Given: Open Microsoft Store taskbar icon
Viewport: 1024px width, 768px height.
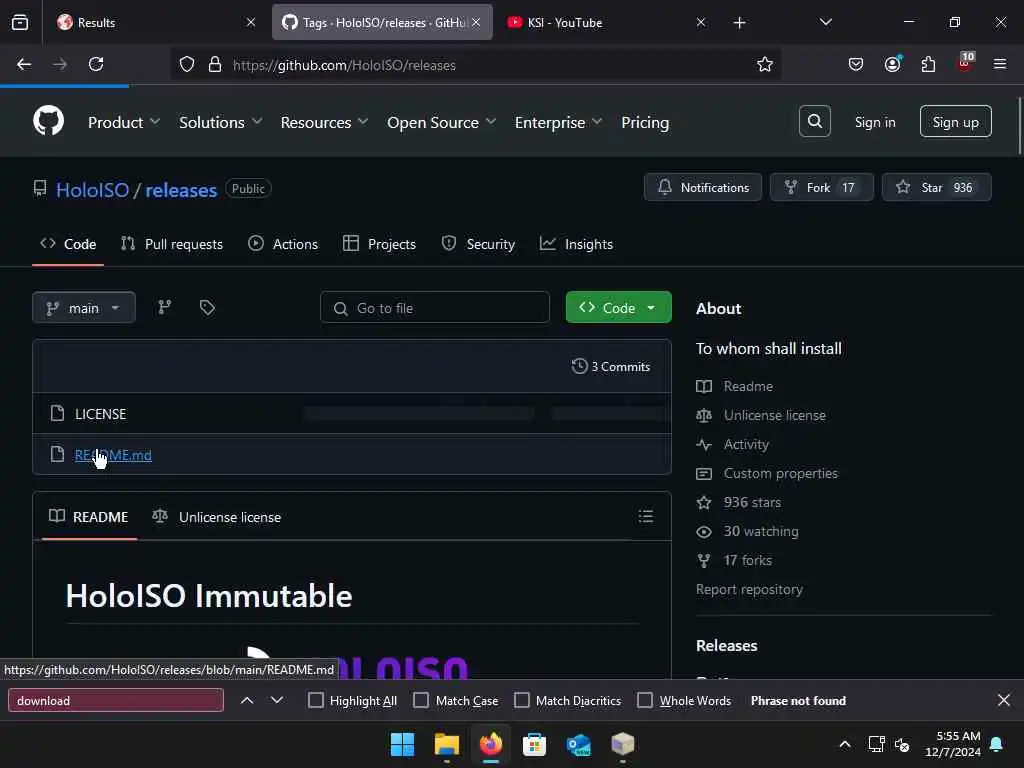Looking at the screenshot, I should point(534,744).
